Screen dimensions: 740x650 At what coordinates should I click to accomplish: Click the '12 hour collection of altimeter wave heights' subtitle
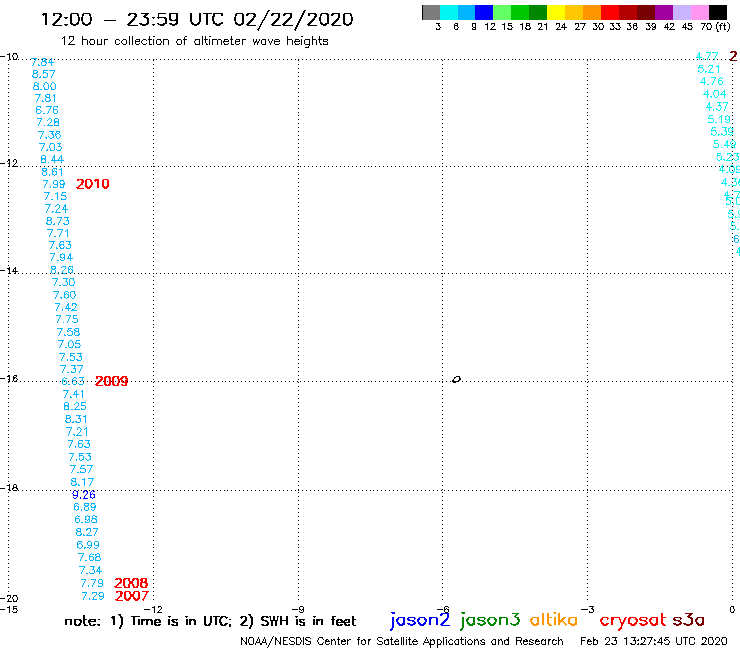[194, 42]
